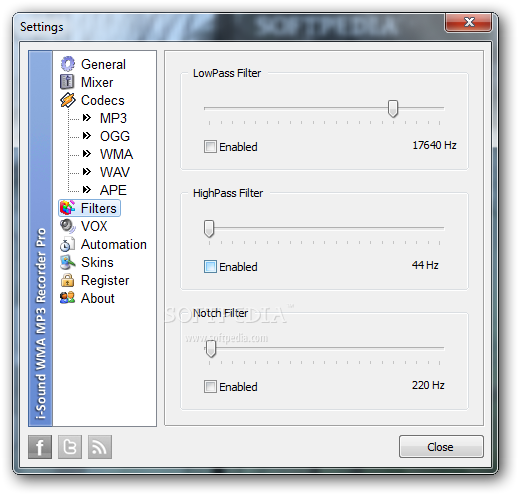The height and width of the screenshot is (495, 519).
Task: Click the Automation clock icon
Action: pyautogui.click(x=67, y=244)
